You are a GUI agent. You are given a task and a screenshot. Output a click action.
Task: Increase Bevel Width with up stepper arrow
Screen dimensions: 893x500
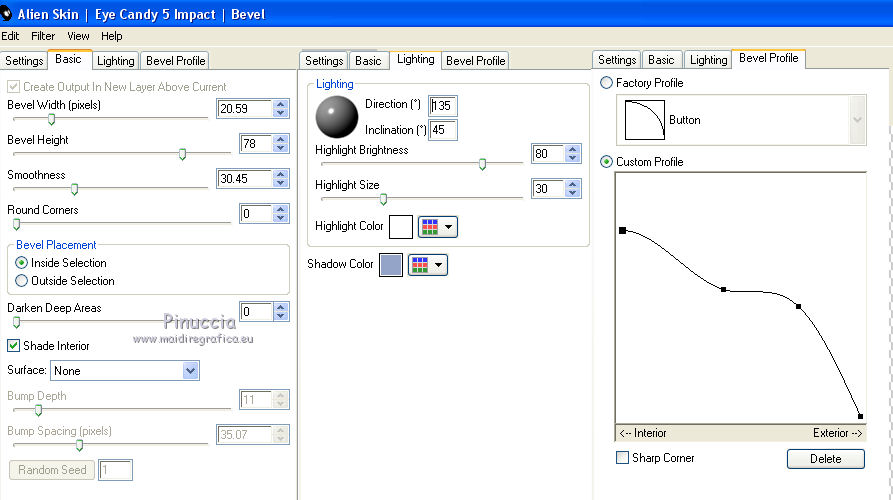point(280,104)
